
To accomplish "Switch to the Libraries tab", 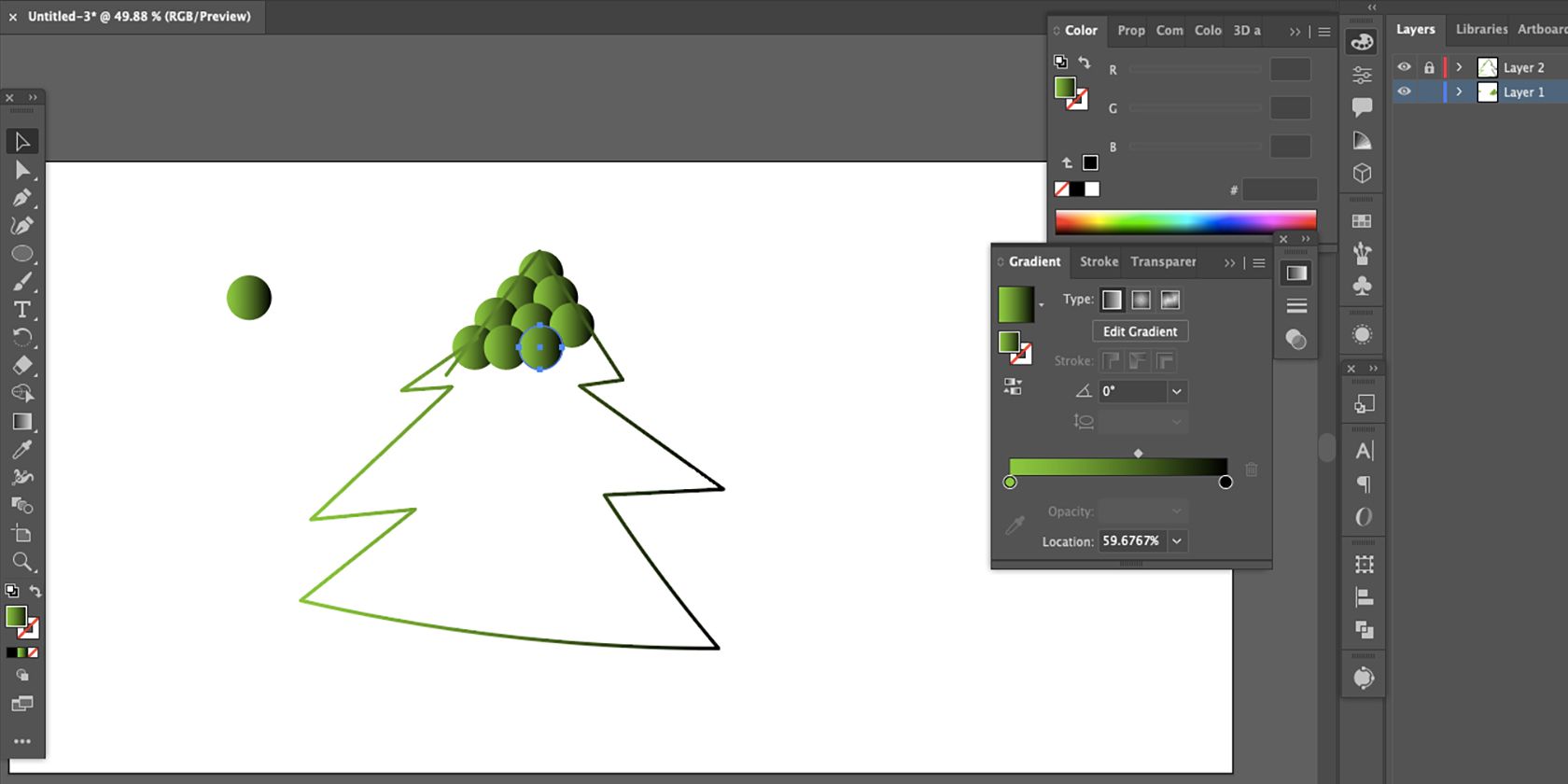I will (1481, 29).
